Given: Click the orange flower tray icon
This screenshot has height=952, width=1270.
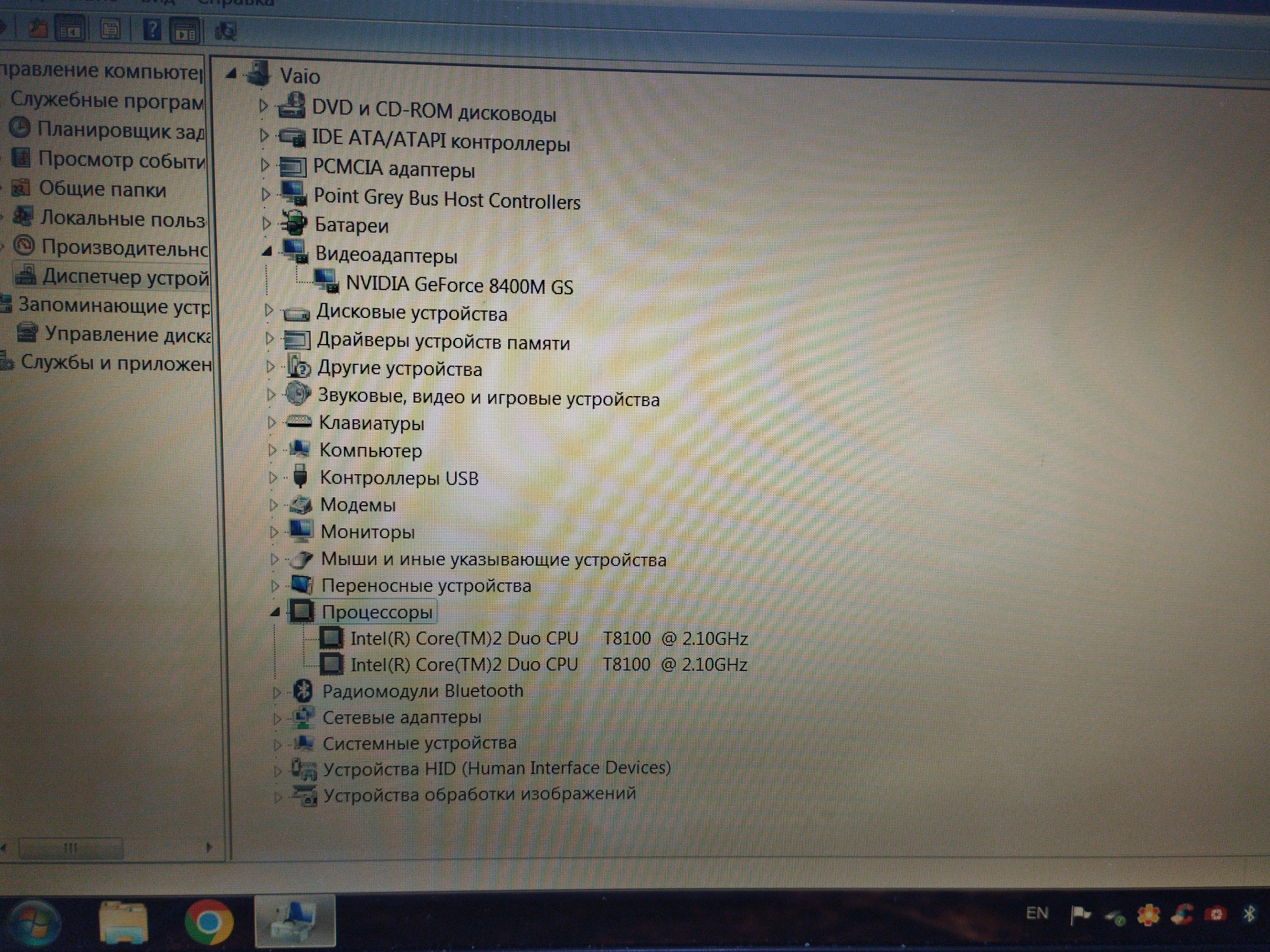Looking at the screenshot, I should [1148, 915].
